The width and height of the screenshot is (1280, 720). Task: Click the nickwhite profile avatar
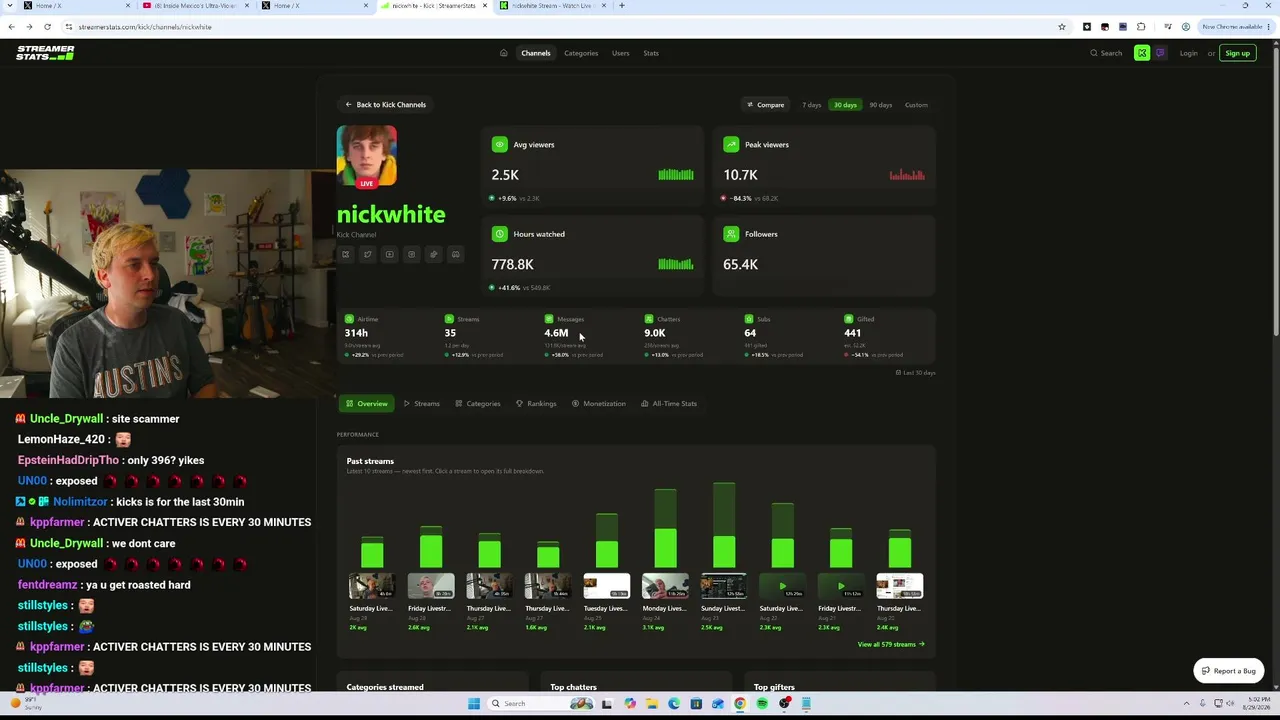pos(367,156)
